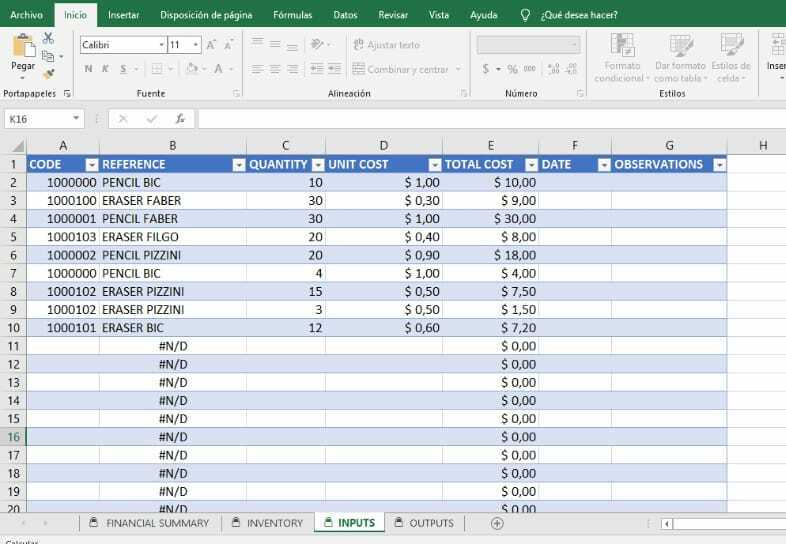The width and height of the screenshot is (786, 544).
Task: Open UNIT COST column filter dropdown
Action: [435, 164]
